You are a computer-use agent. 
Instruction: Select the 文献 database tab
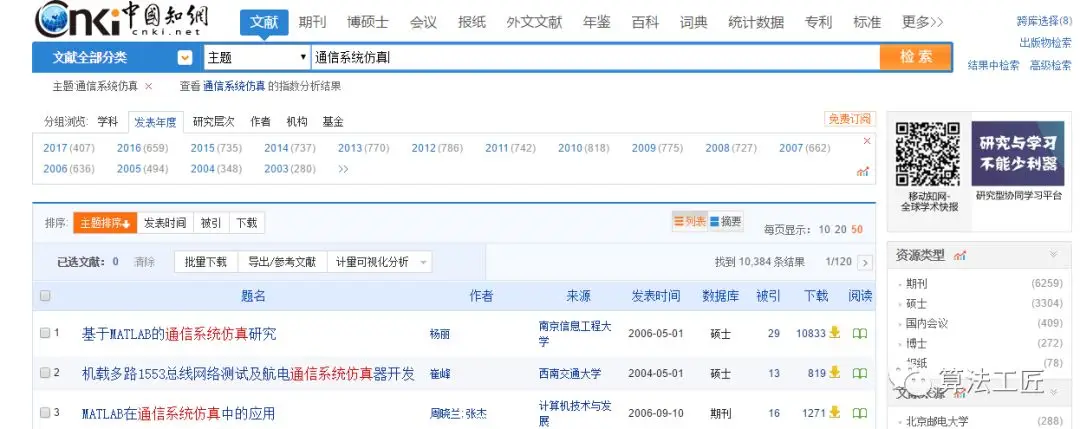[264, 23]
